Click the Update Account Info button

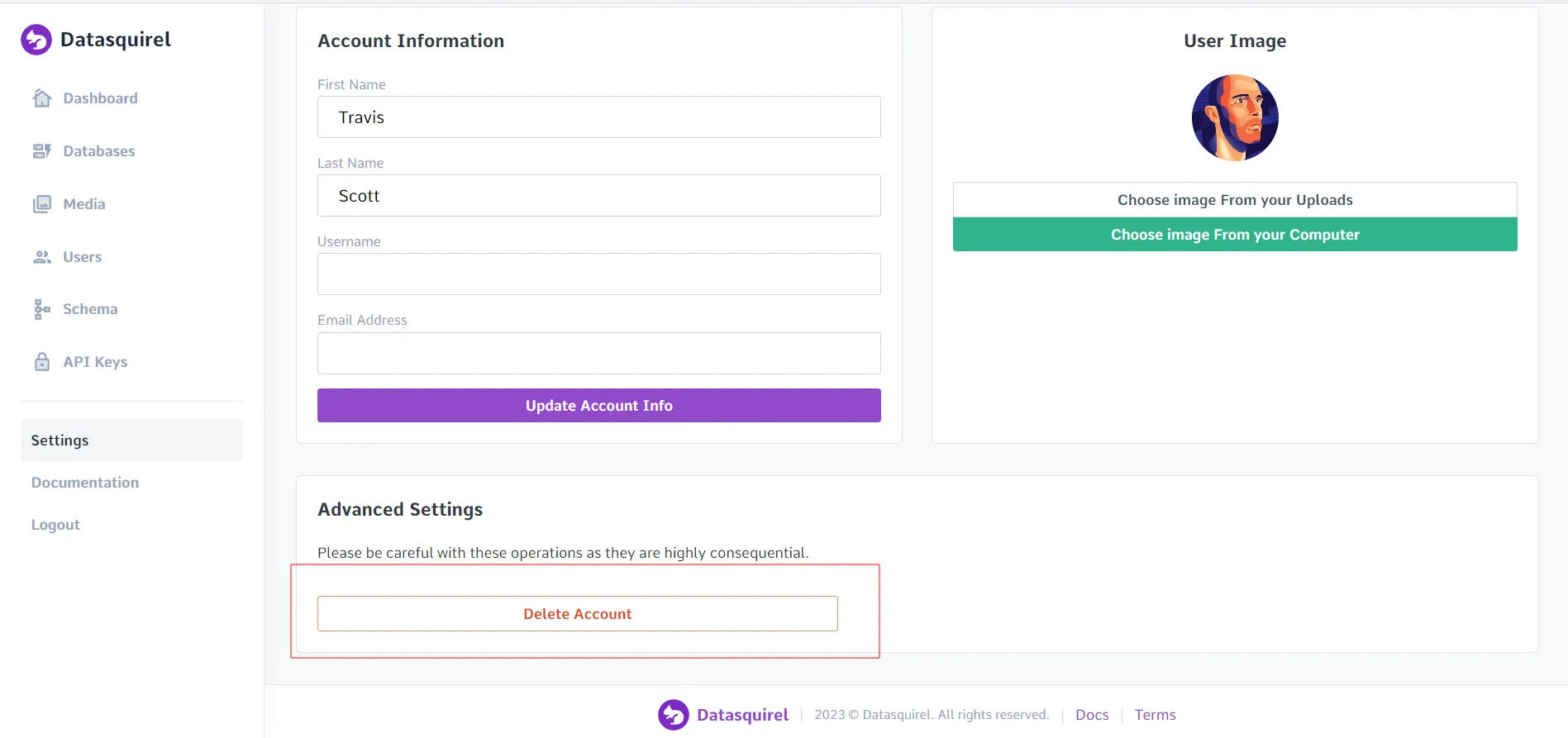[x=599, y=406]
